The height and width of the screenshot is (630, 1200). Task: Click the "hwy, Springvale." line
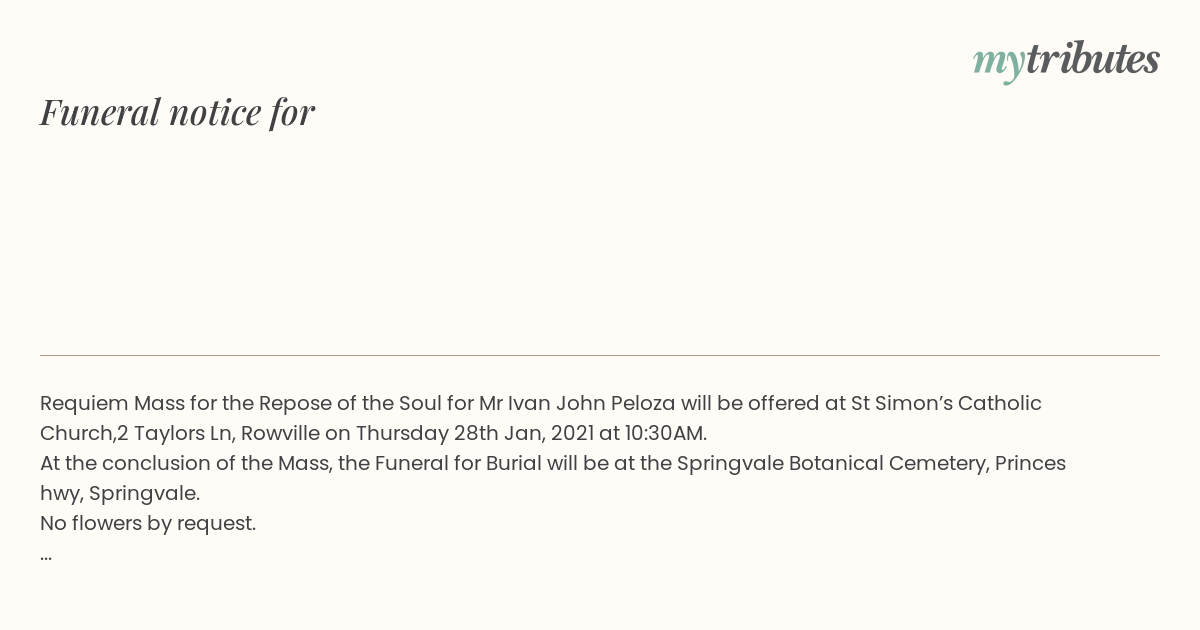tap(120, 493)
